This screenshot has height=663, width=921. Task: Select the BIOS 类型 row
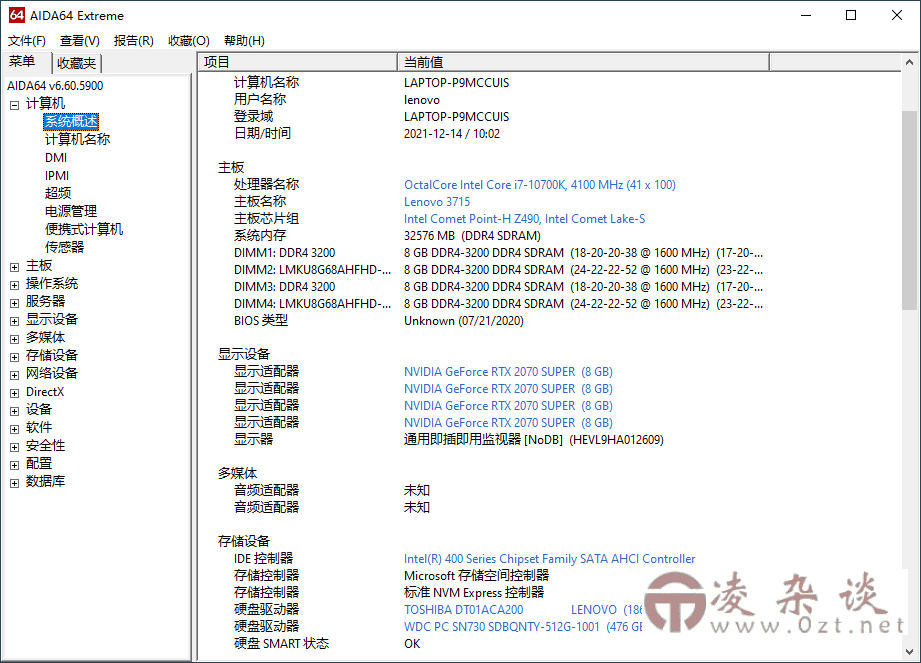tap(378, 321)
